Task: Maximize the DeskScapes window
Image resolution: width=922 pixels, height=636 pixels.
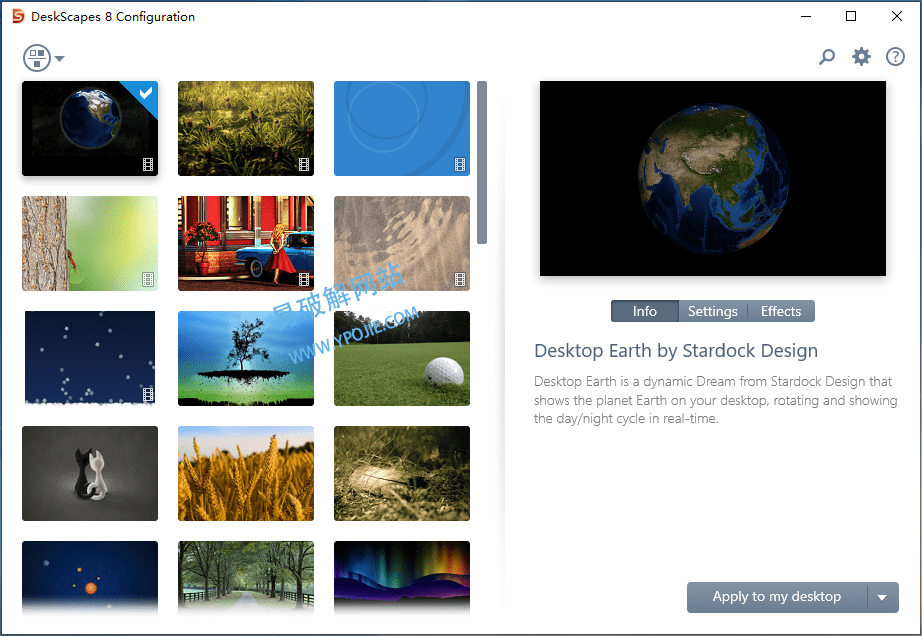Action: pos(851,16)
